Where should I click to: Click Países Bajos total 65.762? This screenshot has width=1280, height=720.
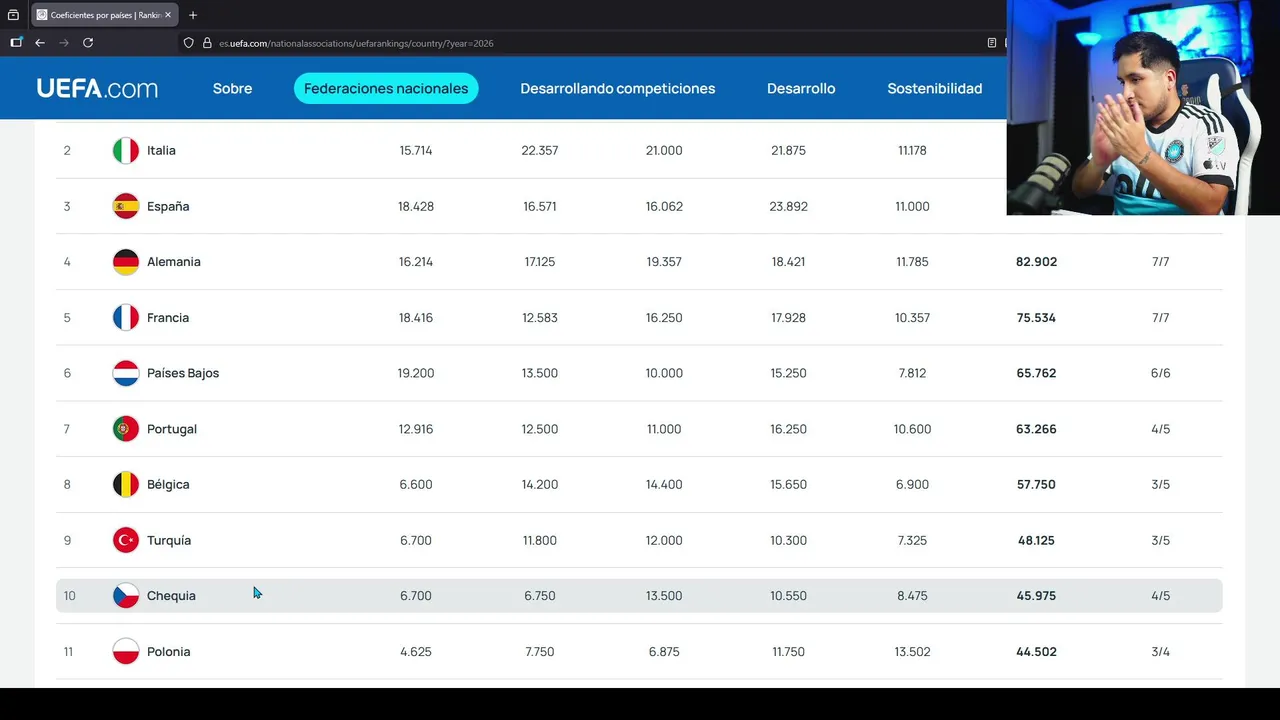coord(1036,373)
